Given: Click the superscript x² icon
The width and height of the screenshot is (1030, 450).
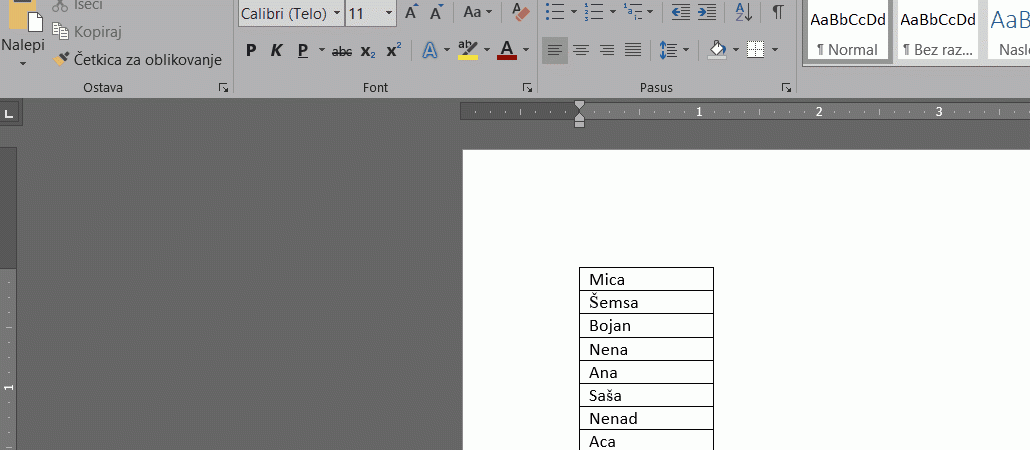Looking at the screenshot, I should point(393,51).
